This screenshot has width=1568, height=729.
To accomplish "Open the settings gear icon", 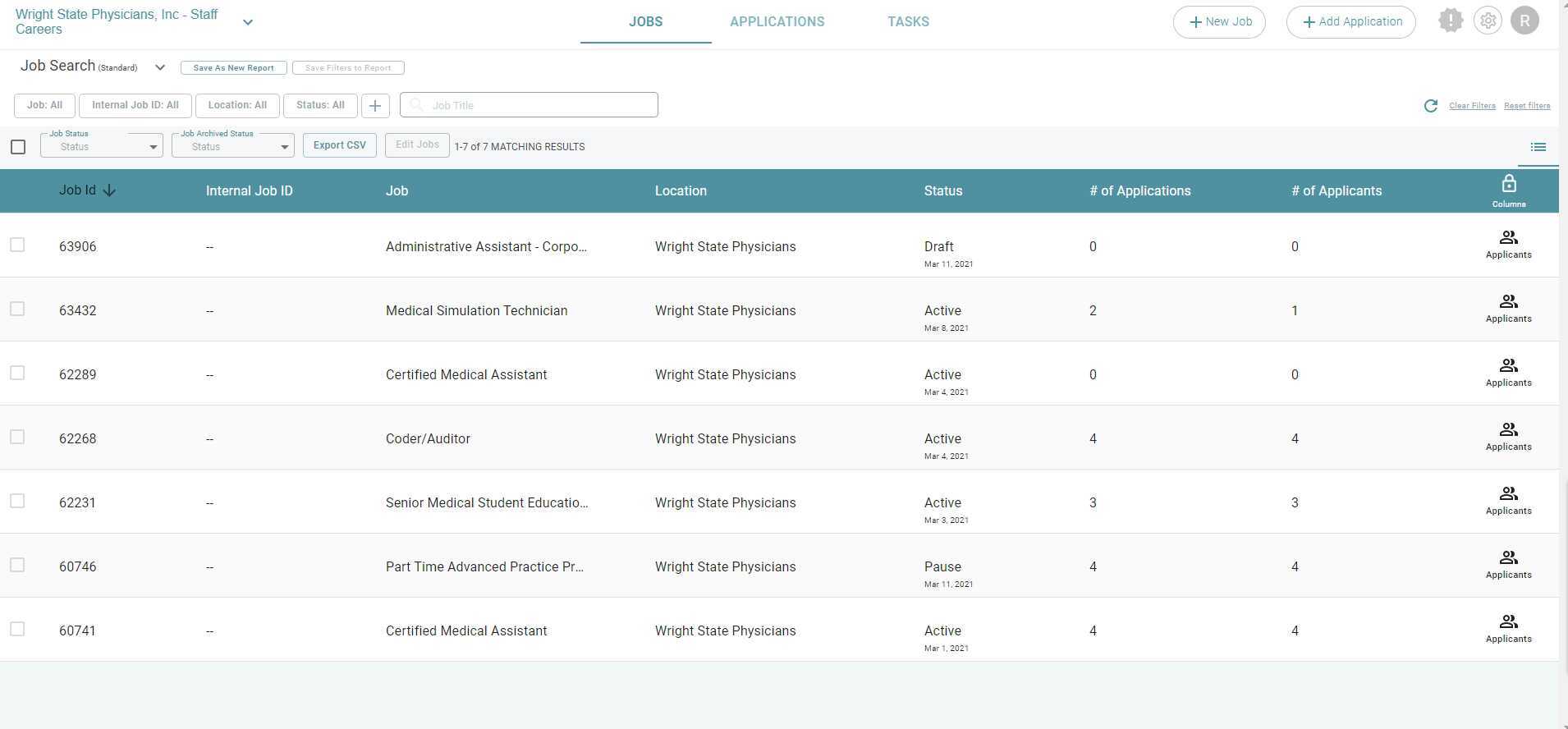I will [x=1488, y=21].
